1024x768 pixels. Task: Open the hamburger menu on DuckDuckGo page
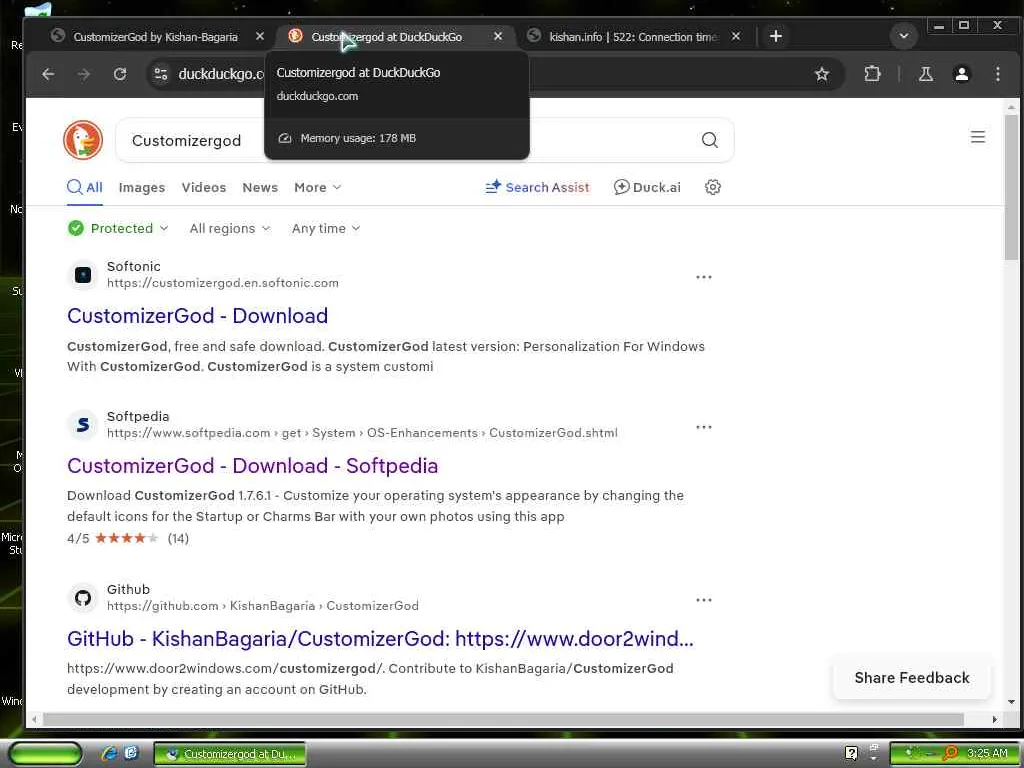pos(978,137)
